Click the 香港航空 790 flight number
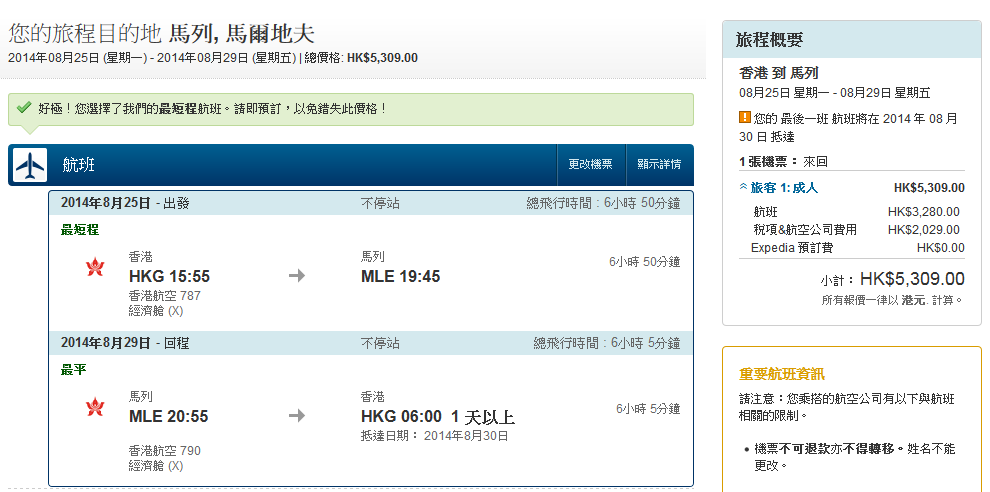Screen dimensions: 990x492 point(165,451)
